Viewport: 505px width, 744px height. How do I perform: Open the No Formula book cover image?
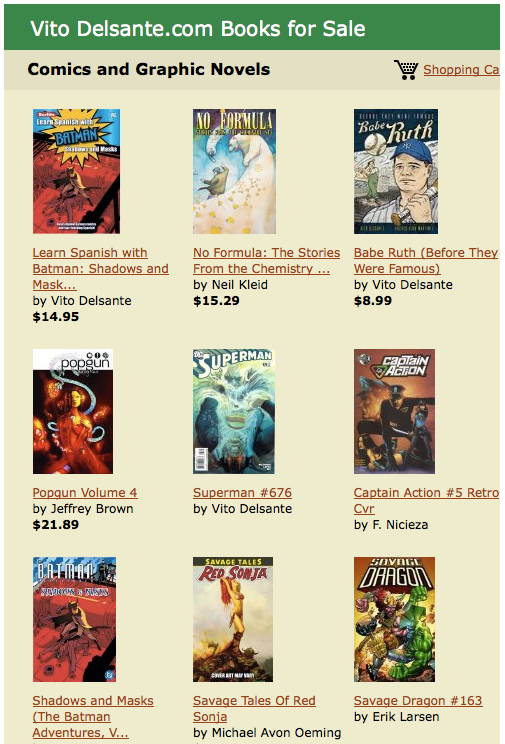click(234, 171)
